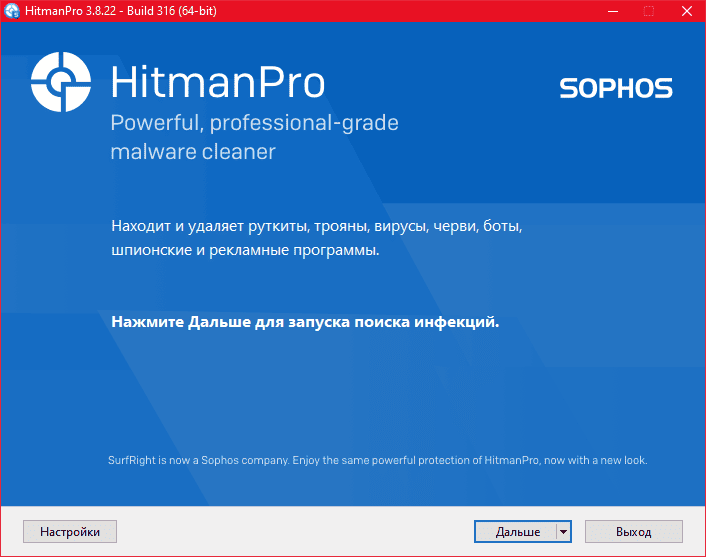Viewport: 706px width, 557px height.
Task: Close the HitmanPro window
Action: 687,11
